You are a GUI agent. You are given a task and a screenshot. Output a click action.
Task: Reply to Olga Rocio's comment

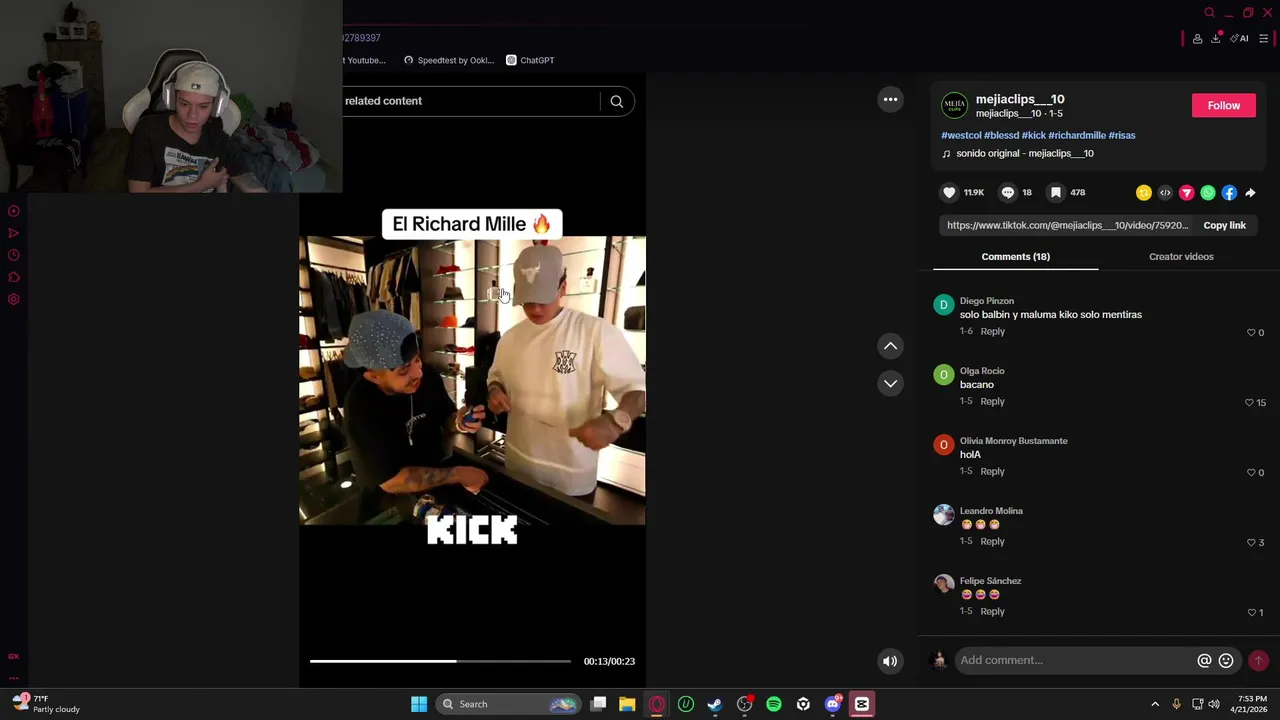pyautogui.click(x=992, y=401)
